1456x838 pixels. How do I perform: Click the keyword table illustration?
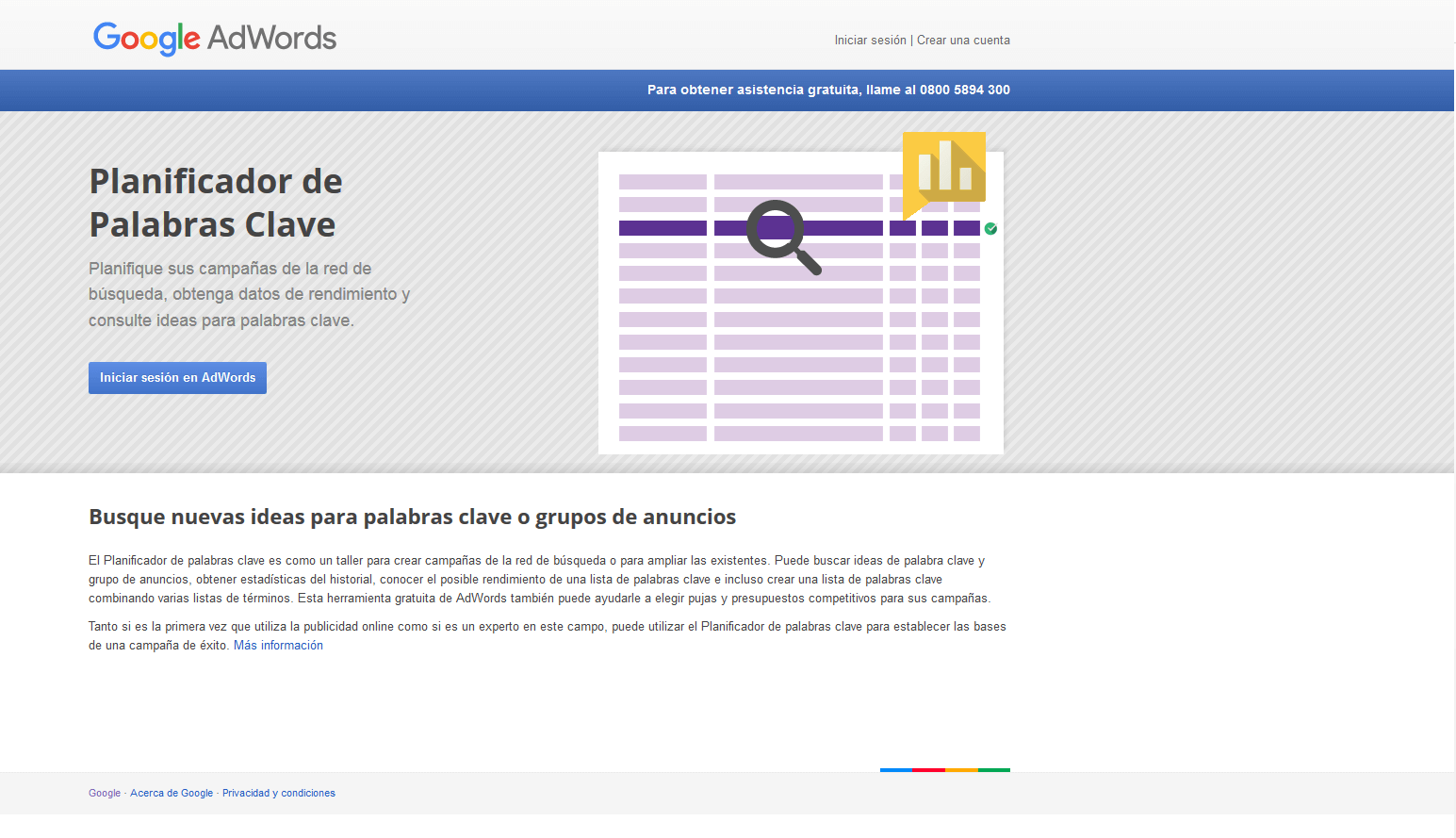[x=801, y=303]
